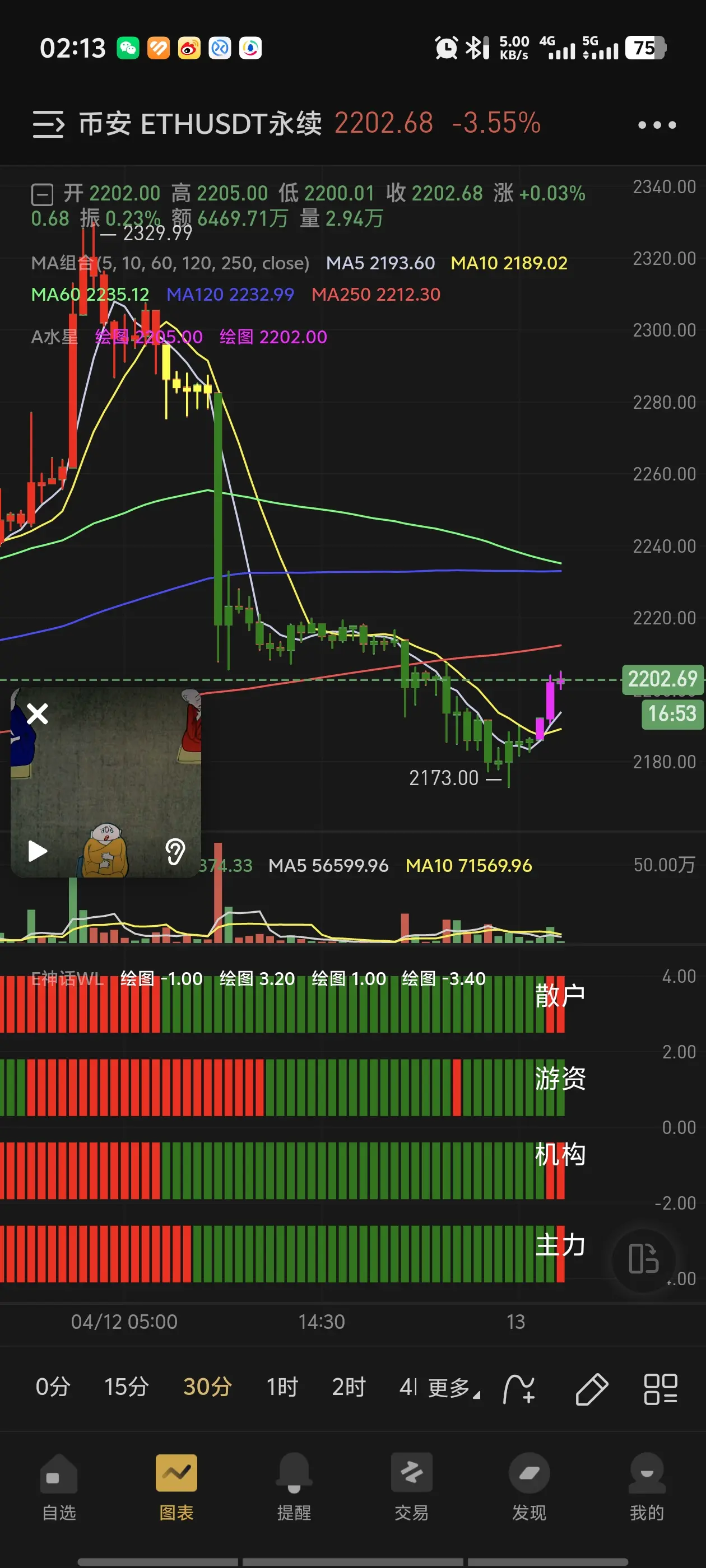Tap the battery indicator showing 75

coord(645,48)
